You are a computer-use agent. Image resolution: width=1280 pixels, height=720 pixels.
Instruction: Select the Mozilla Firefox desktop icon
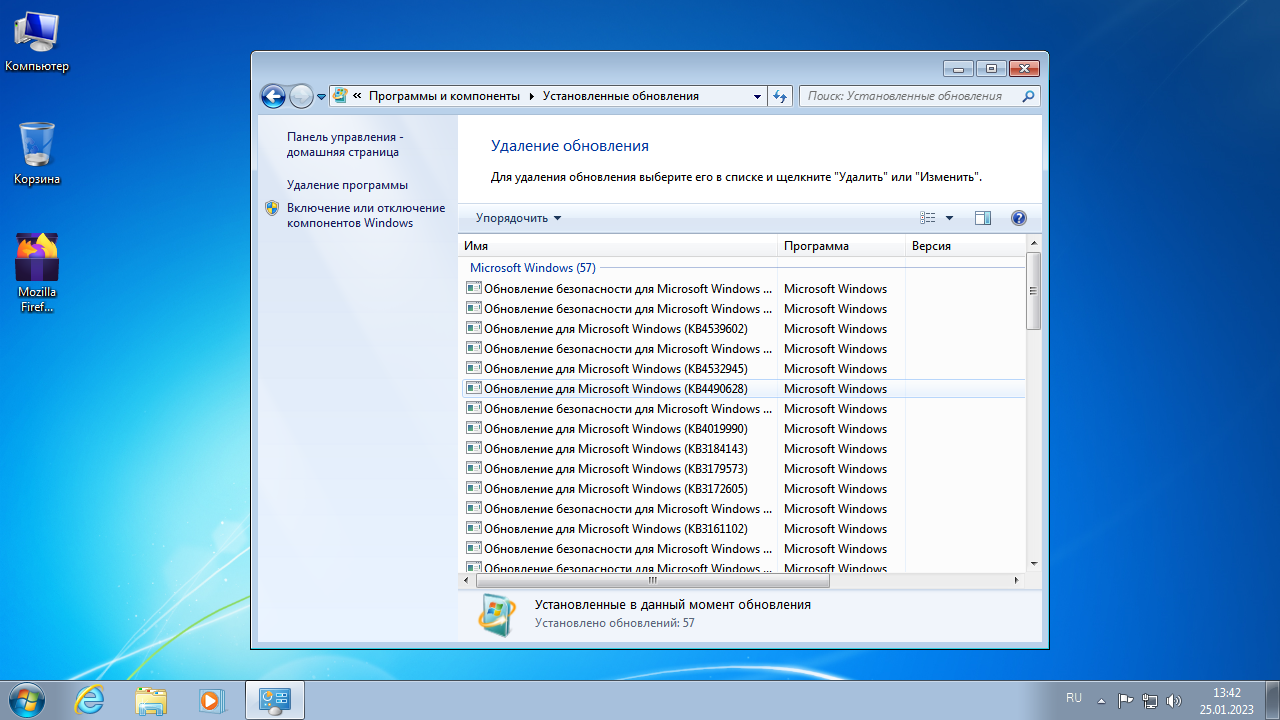[x=37, y=273]
